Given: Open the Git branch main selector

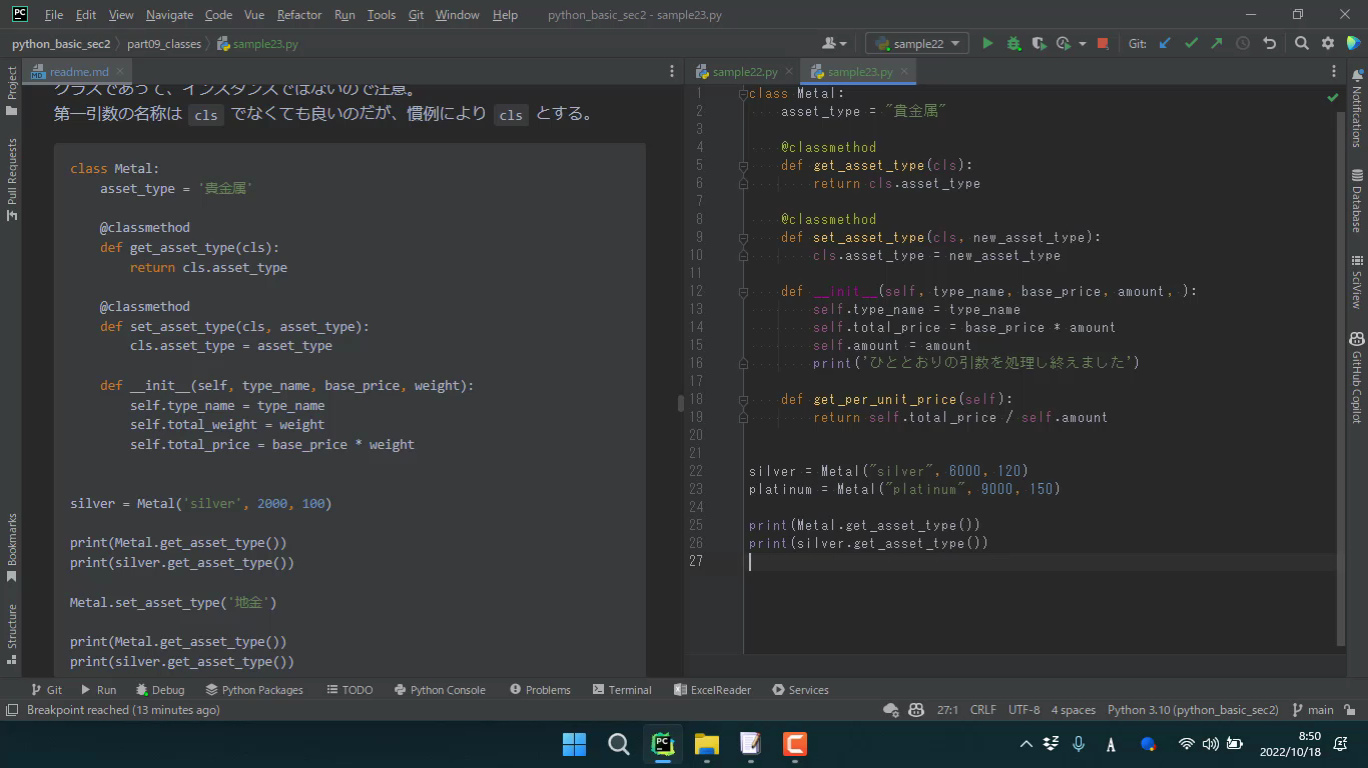Looking at the screenshot, I should (x=1313, y=710).
